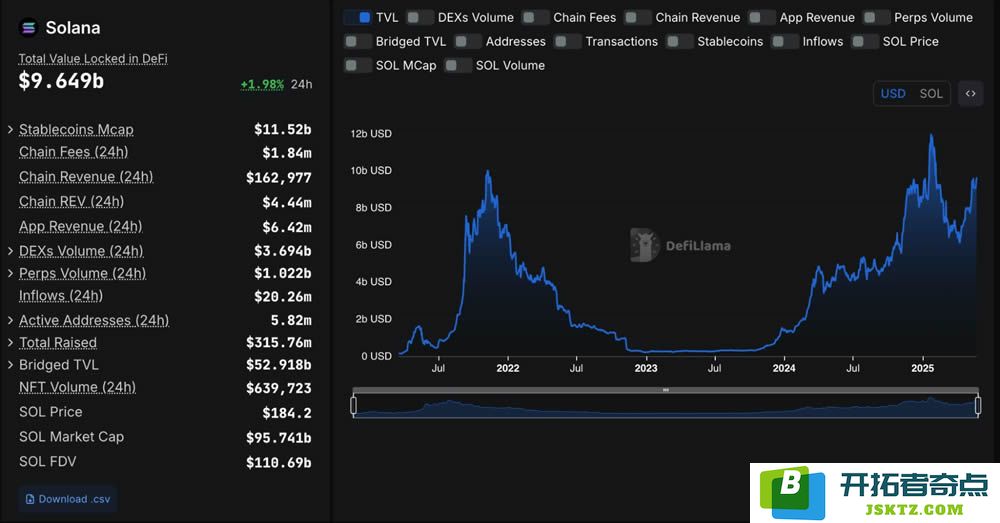Click the Stablecoins Mcap value $11.52b
The width and height of the screenshot is (1000, 523).
tap(283, 129)
